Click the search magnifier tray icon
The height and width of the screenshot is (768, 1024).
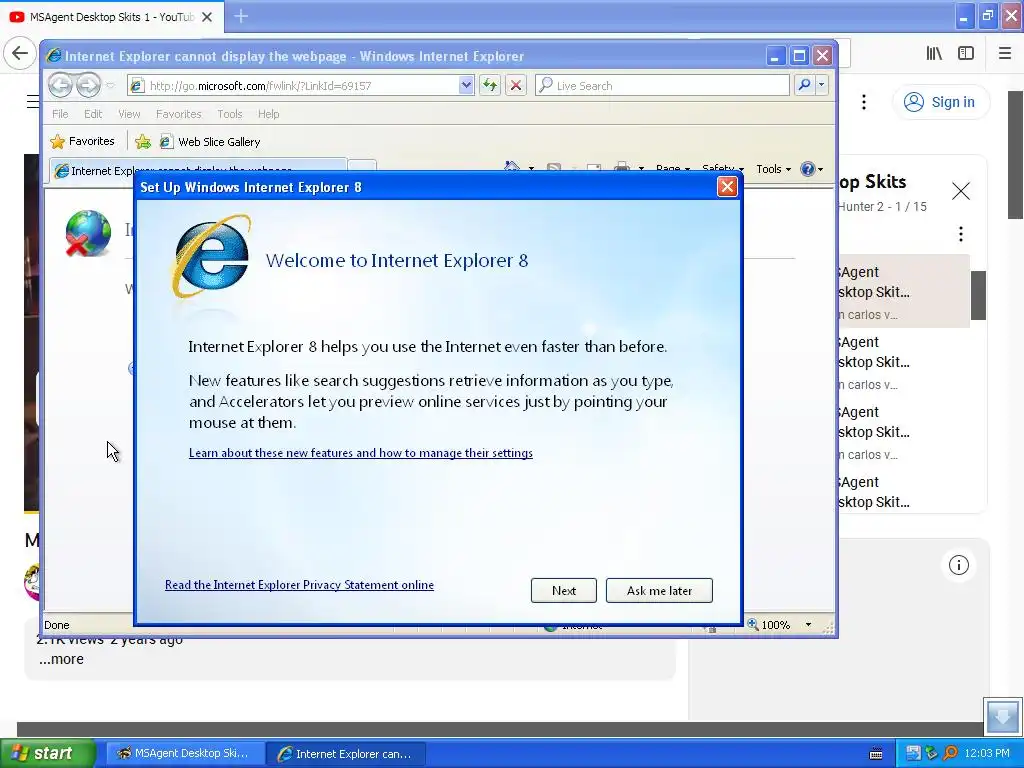tap(950, 754)
